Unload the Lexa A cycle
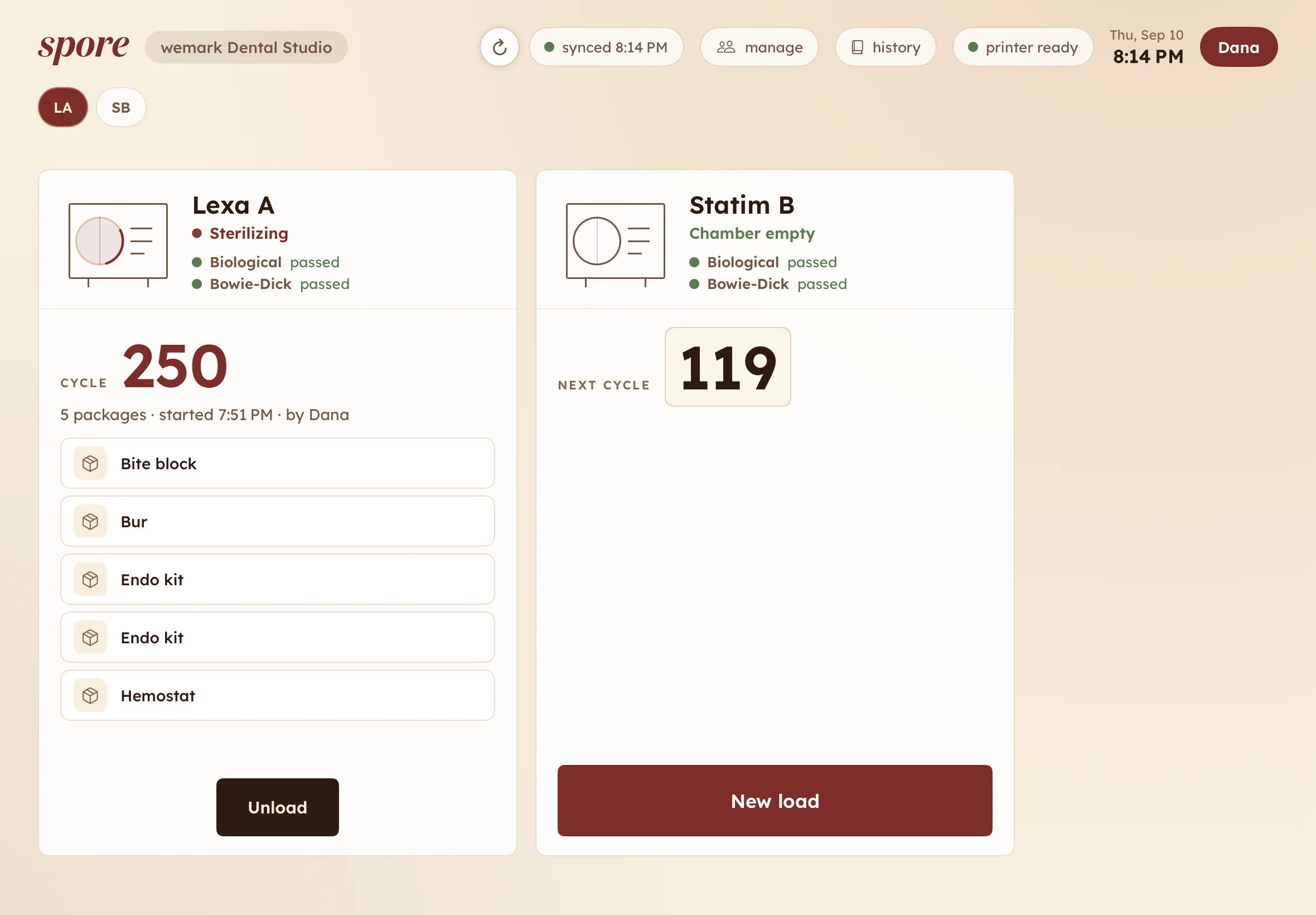The height and width of the screenshot is (915, 1316). click(277, 807)
